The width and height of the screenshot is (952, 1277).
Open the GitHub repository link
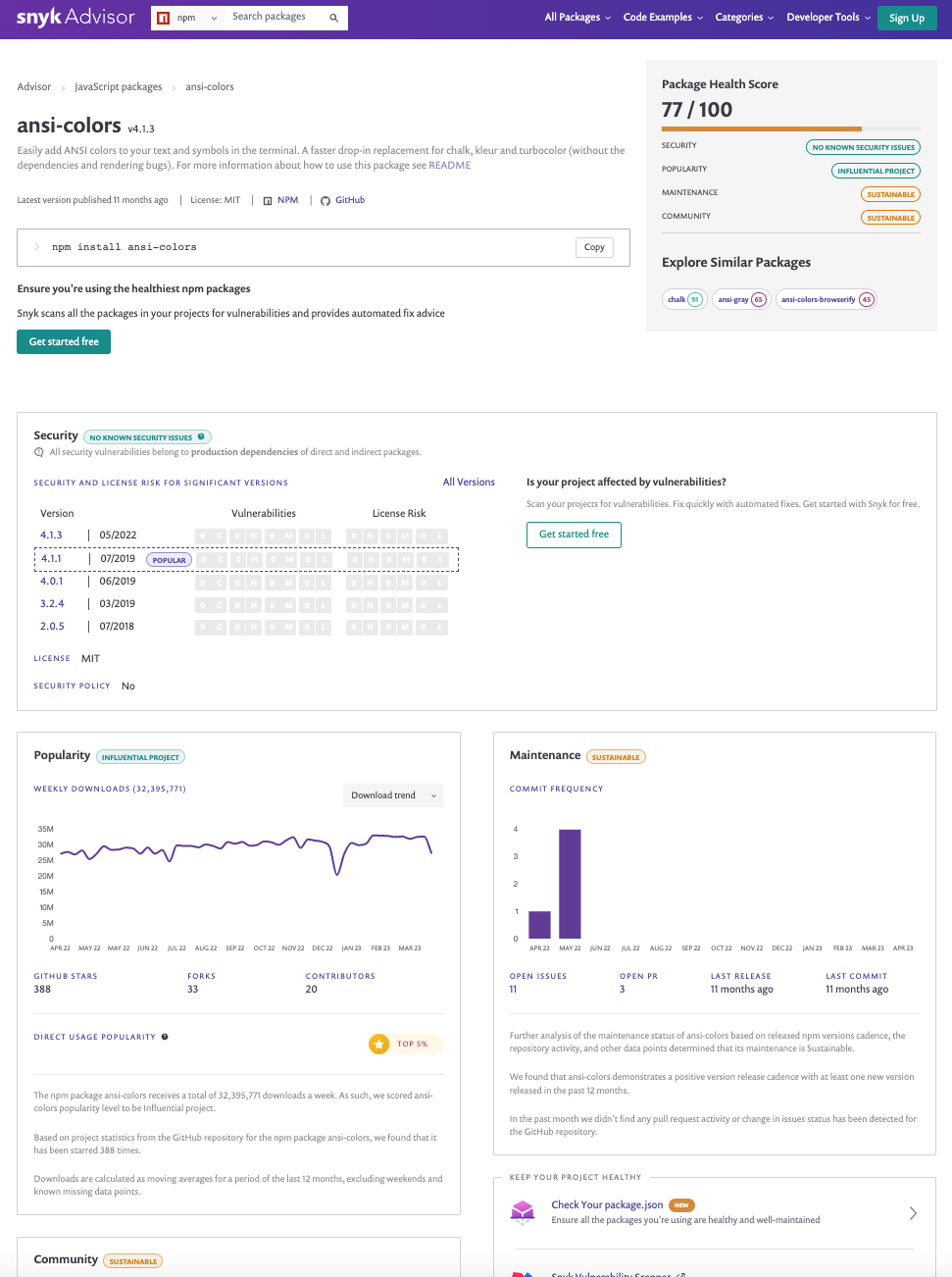point(350,200)
